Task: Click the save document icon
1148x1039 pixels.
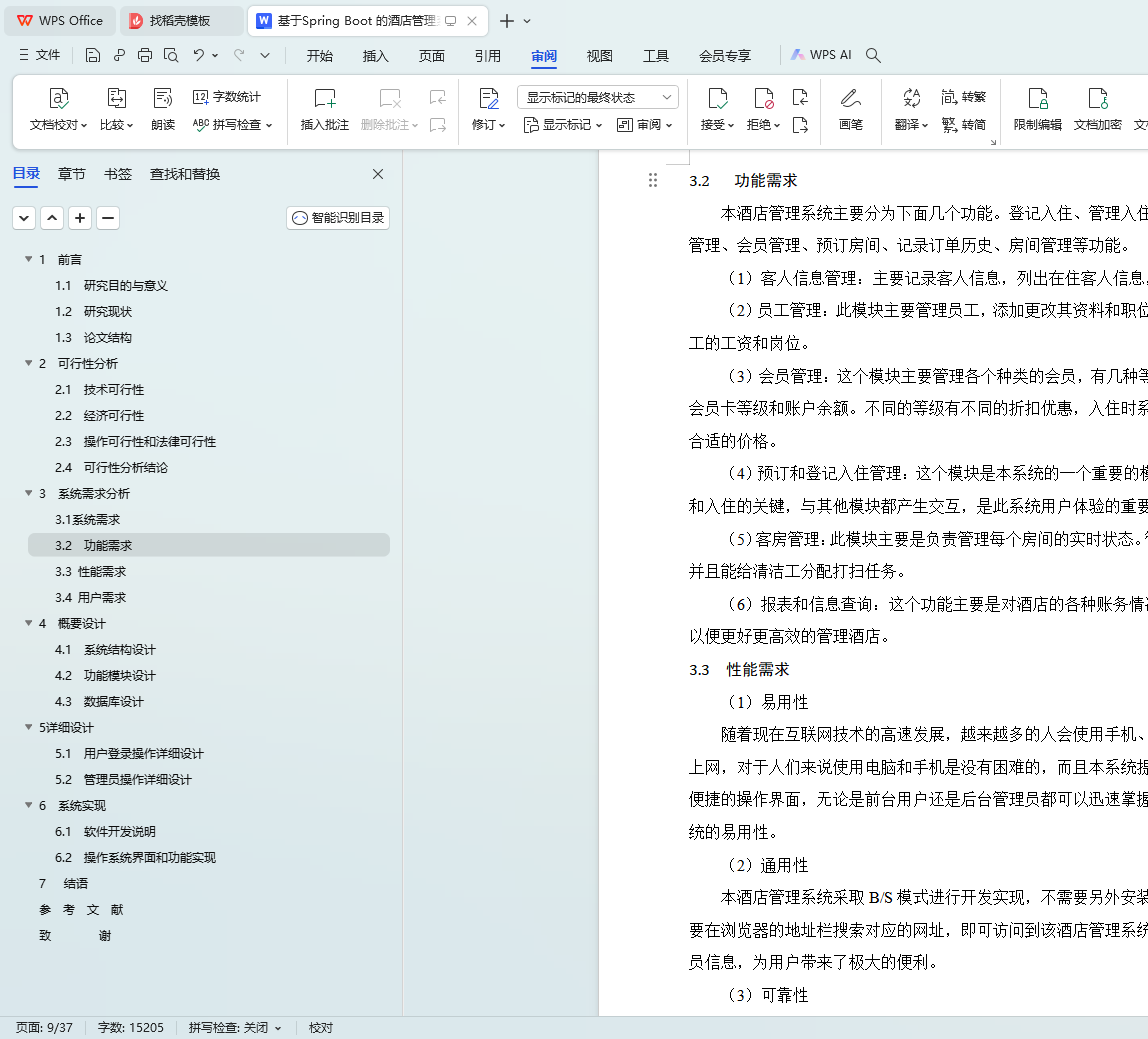Action: tap(93, 55)
